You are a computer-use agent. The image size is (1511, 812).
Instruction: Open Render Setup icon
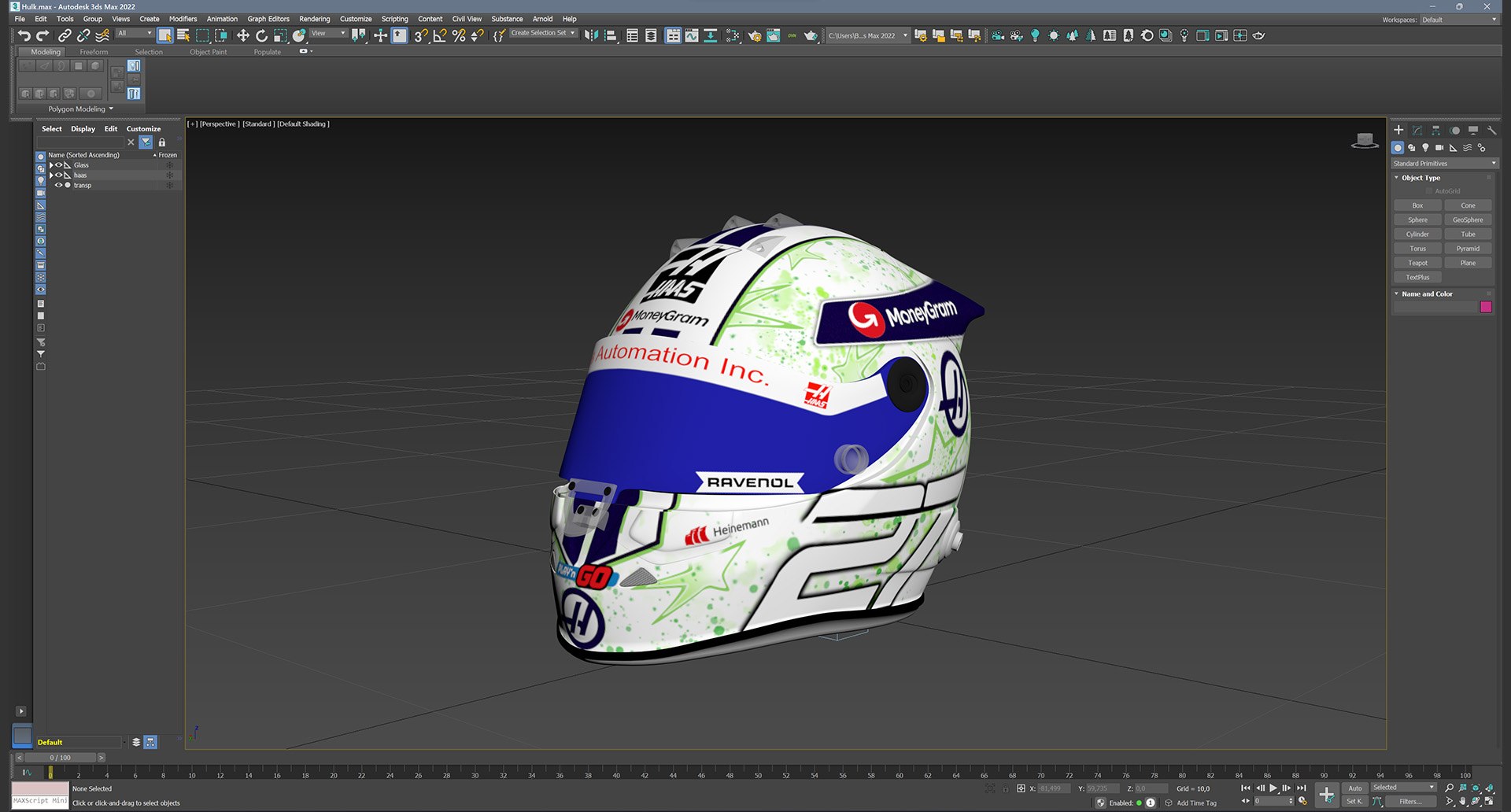(x=755, y=35)
